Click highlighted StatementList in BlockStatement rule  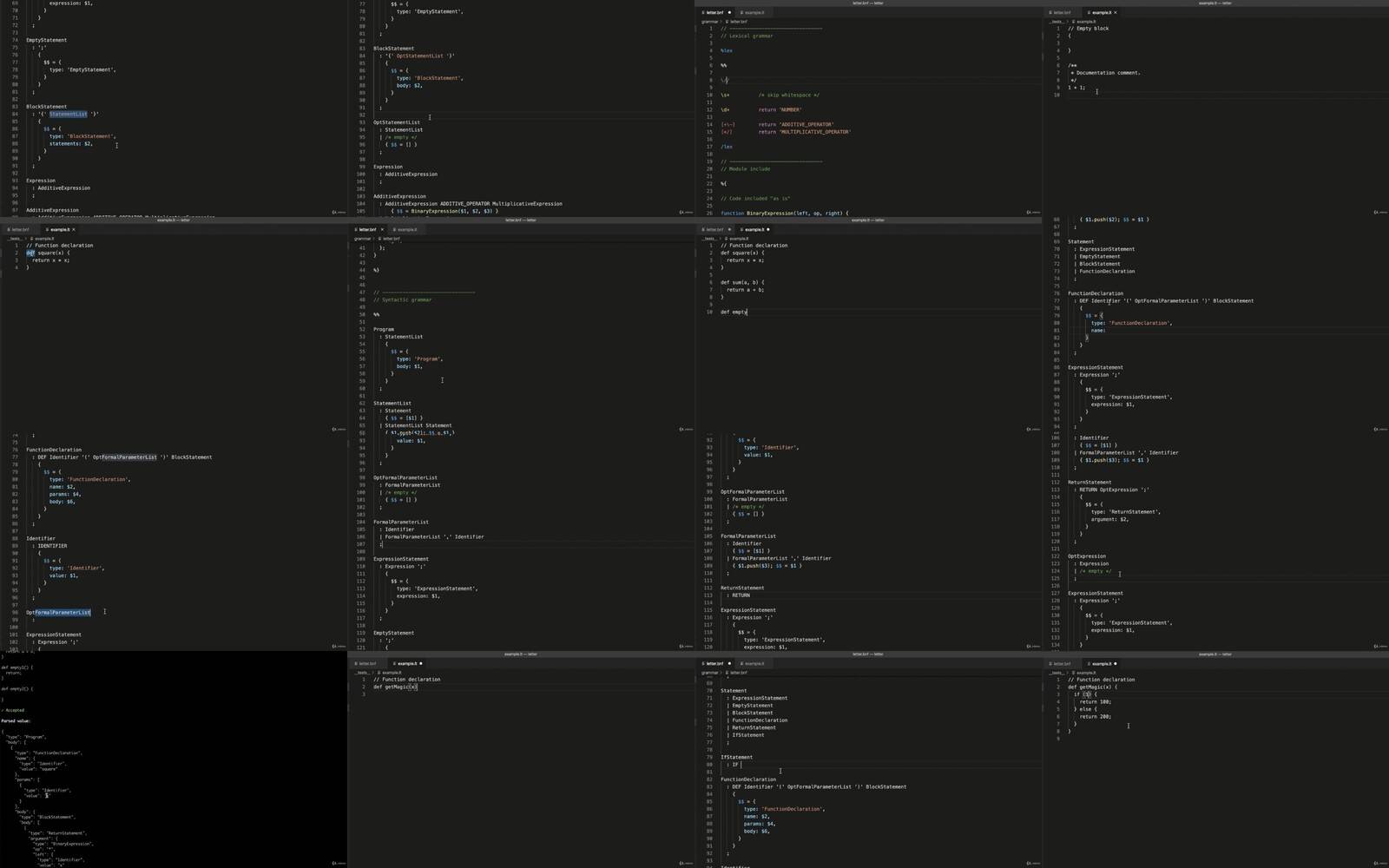[x=68, y=114]
